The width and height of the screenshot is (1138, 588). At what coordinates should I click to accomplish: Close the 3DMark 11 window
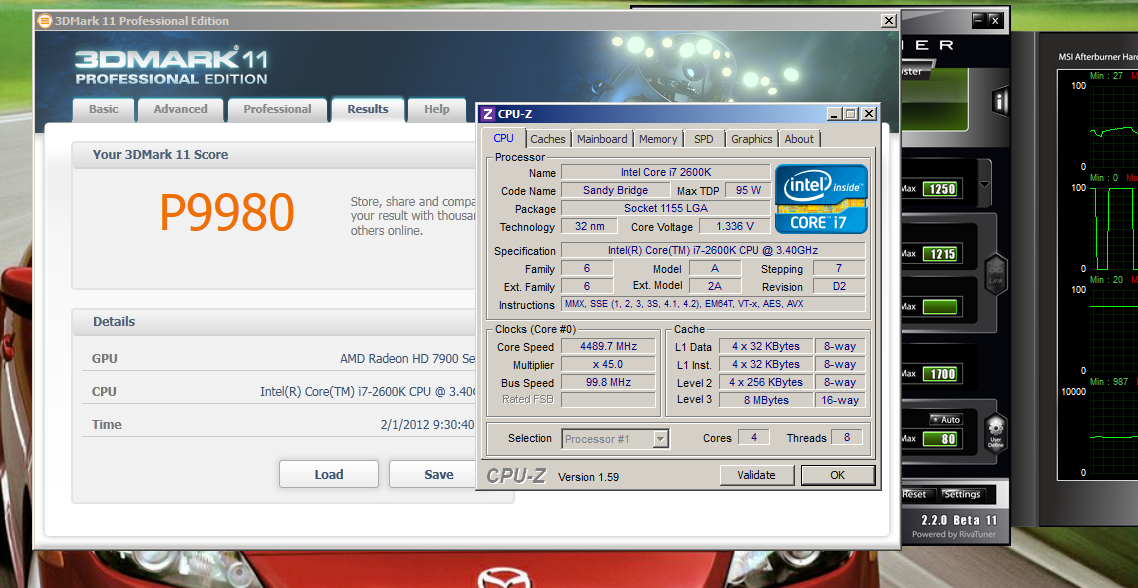pyautogui.click(x=888, y=21)
